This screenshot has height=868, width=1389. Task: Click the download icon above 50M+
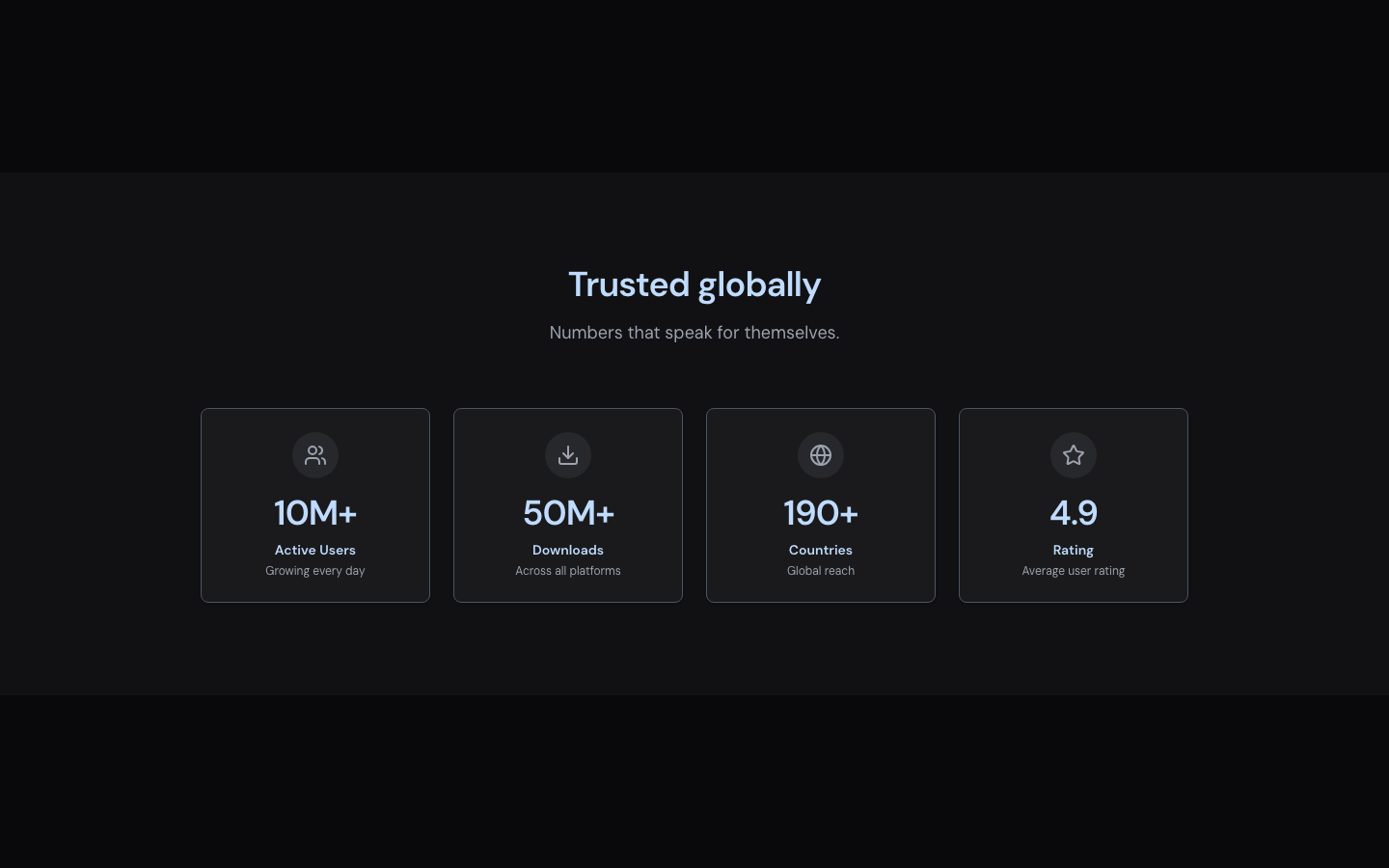(x=568, y=455)
